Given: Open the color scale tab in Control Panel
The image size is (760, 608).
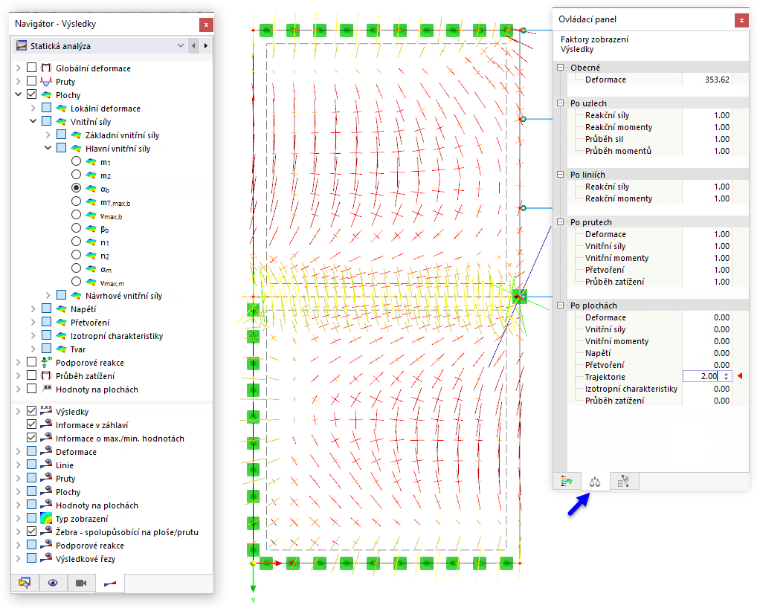Looking at the screenshot, I should pos(567,481).
